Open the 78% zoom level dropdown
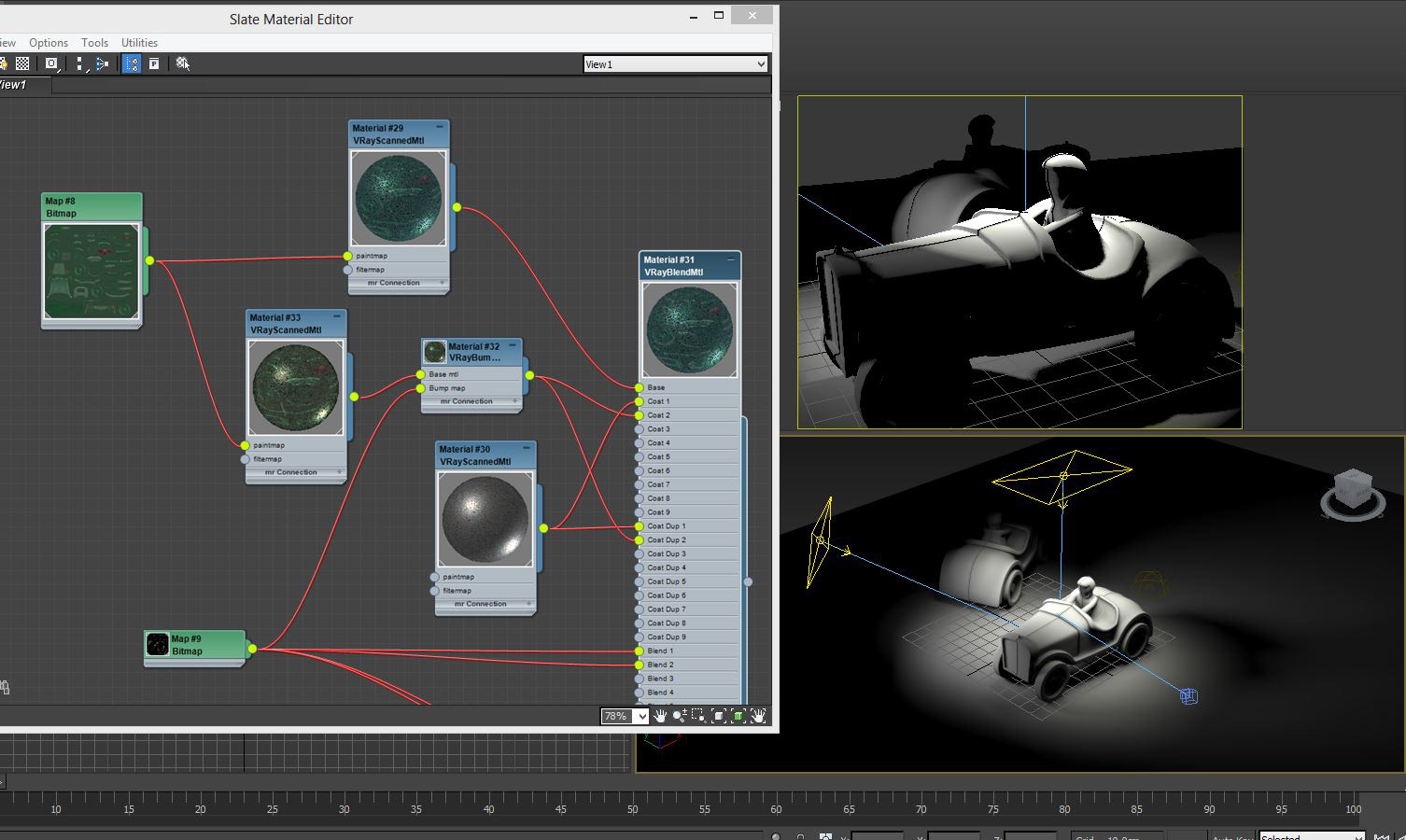The width and height of the screenshot is (1406, 840). [x=641, y=717]
